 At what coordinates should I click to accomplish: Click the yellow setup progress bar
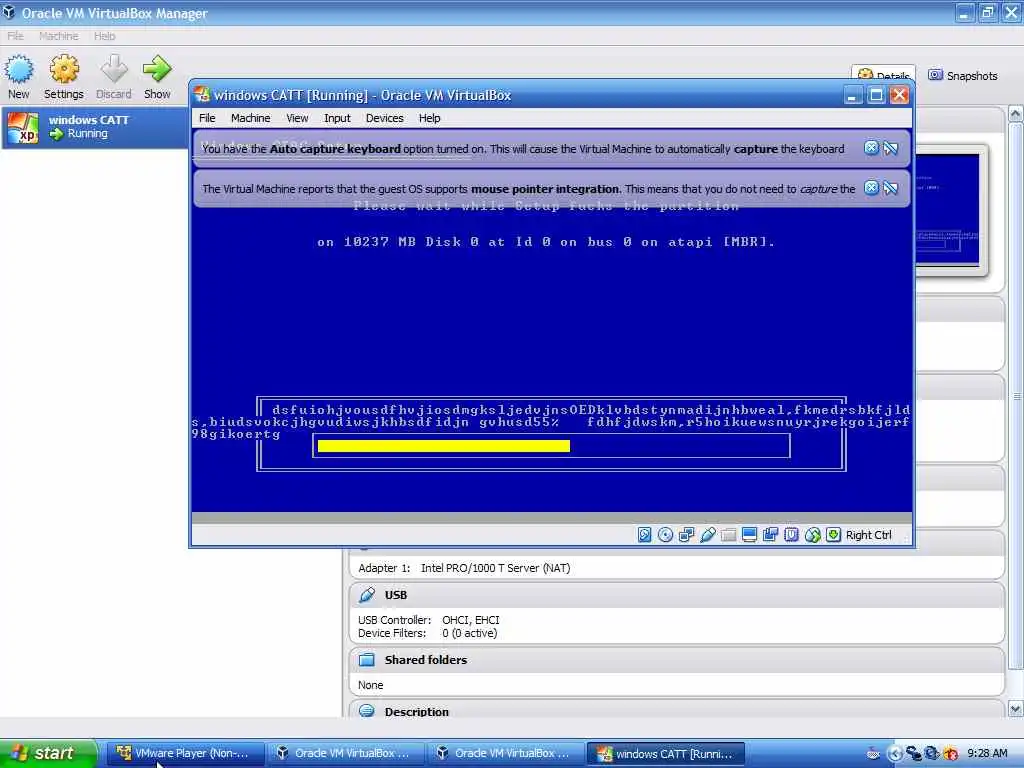(x=443, y=446)
